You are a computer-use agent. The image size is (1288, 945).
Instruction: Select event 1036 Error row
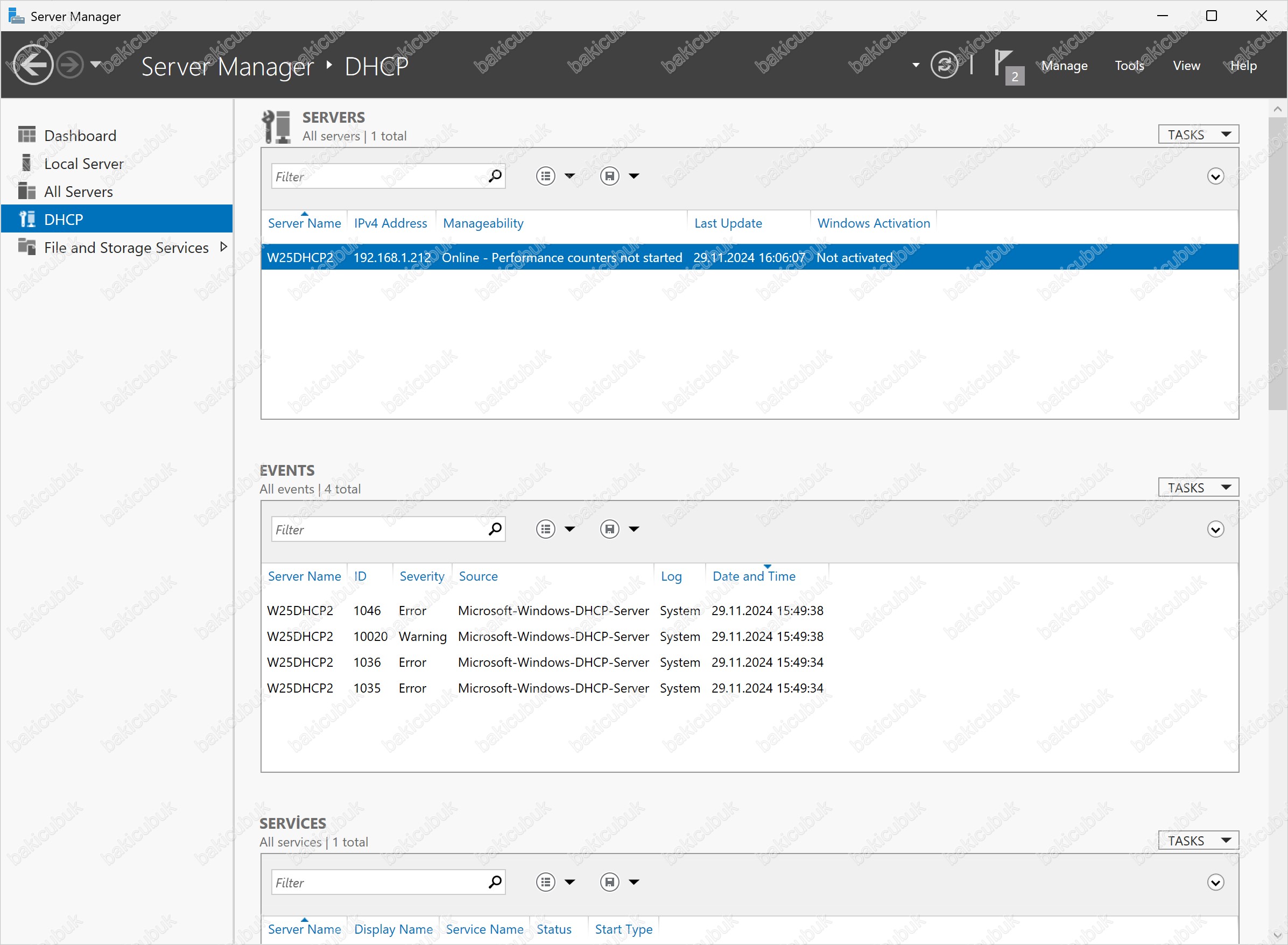pos(750,662)
